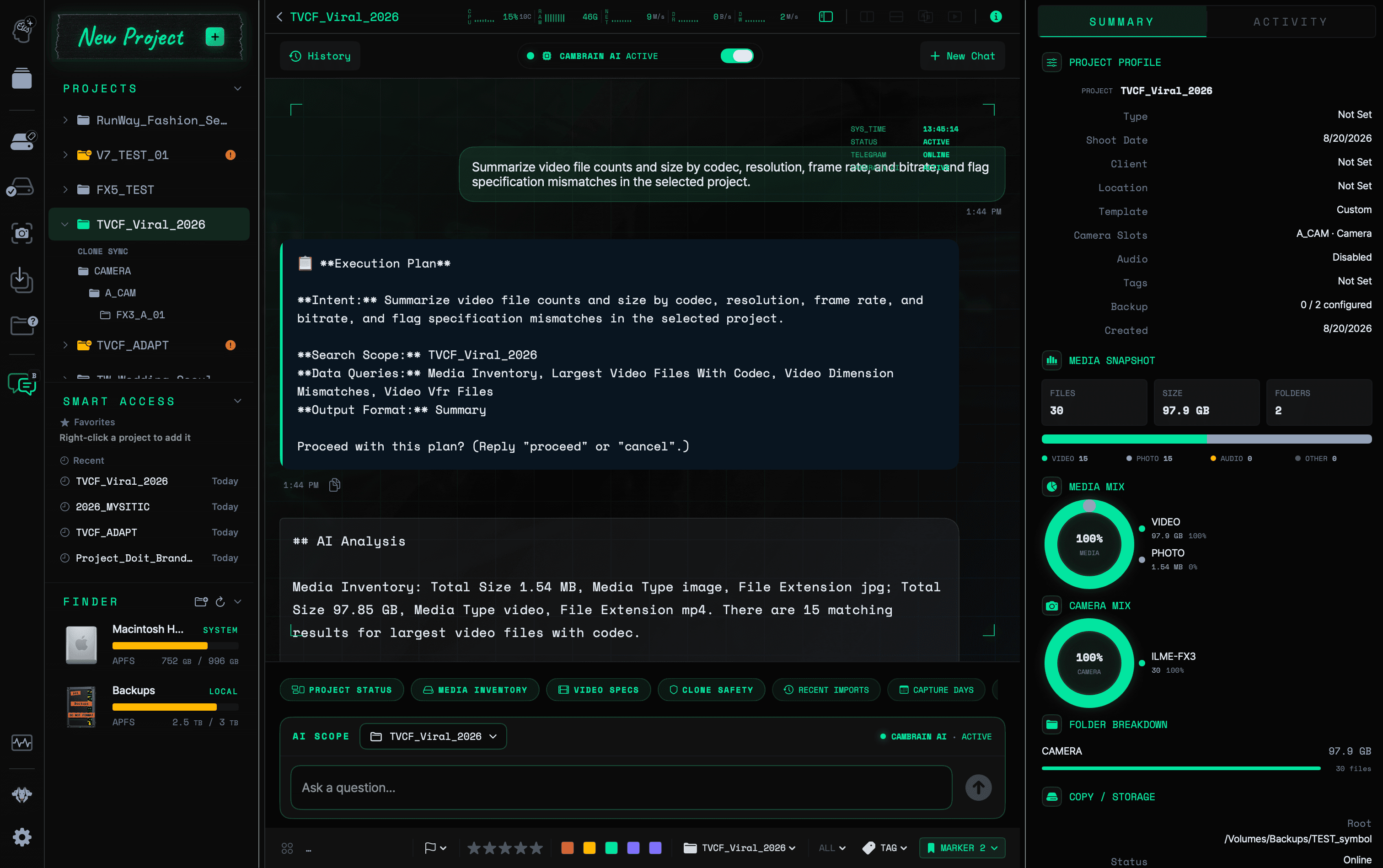The image size is (1383, 868).
Task: Pick the green color label swatch
Action: tap(611, 848)
